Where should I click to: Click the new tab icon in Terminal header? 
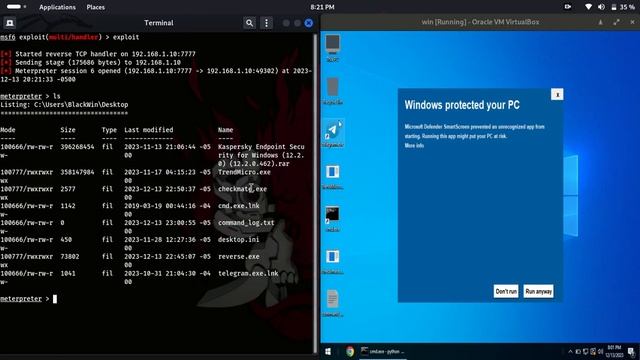[x=10, y=23]
